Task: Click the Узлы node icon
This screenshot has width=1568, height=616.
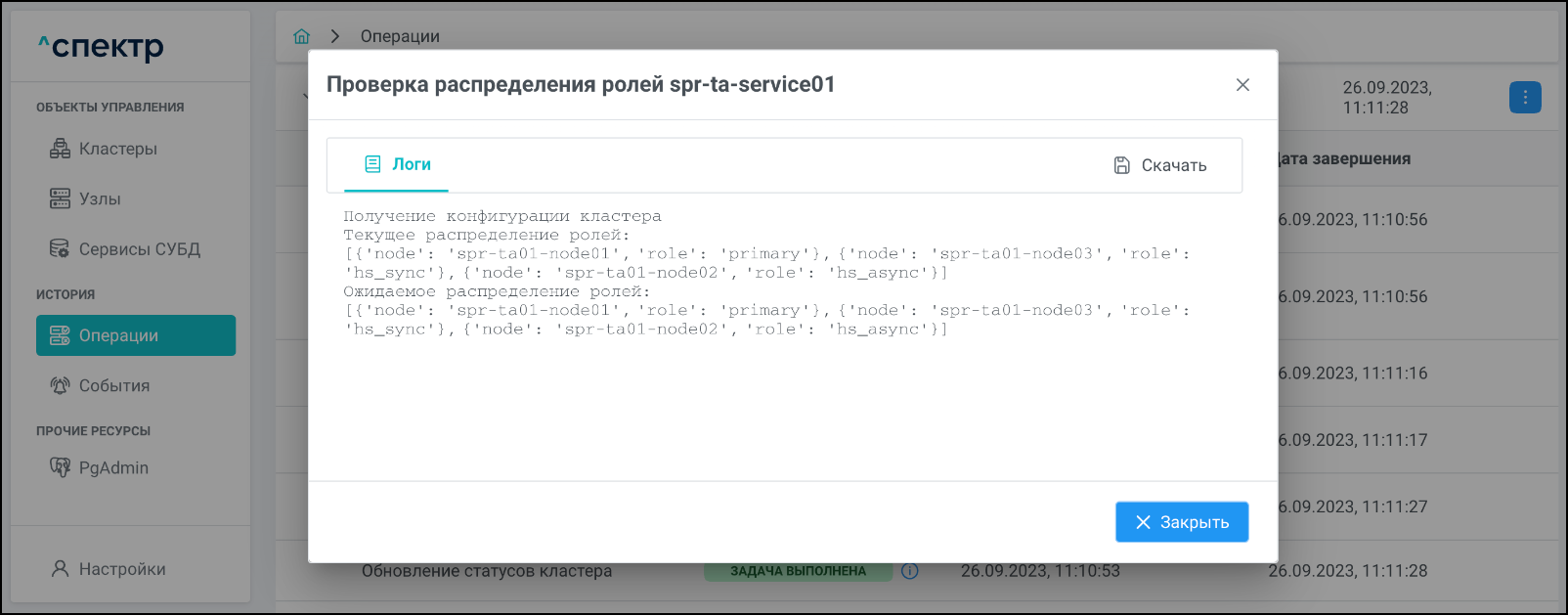Action: pos(60,198)
